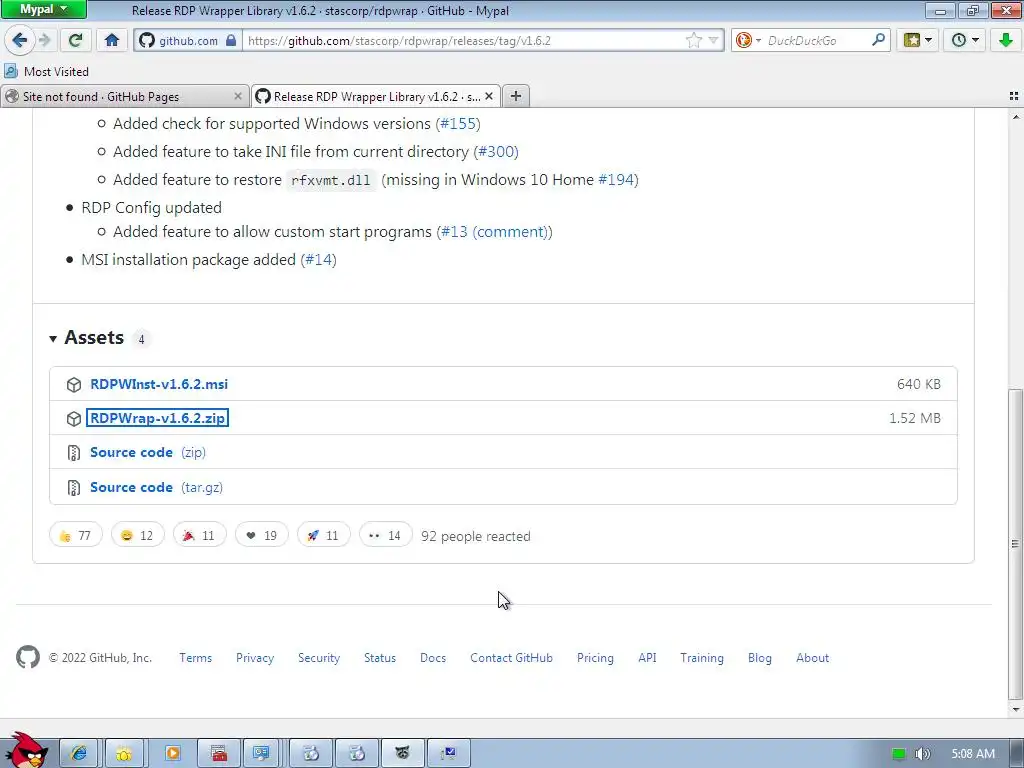Open the API footer link
Viewport: 1024px width, 768px height.
pos(647,658)
